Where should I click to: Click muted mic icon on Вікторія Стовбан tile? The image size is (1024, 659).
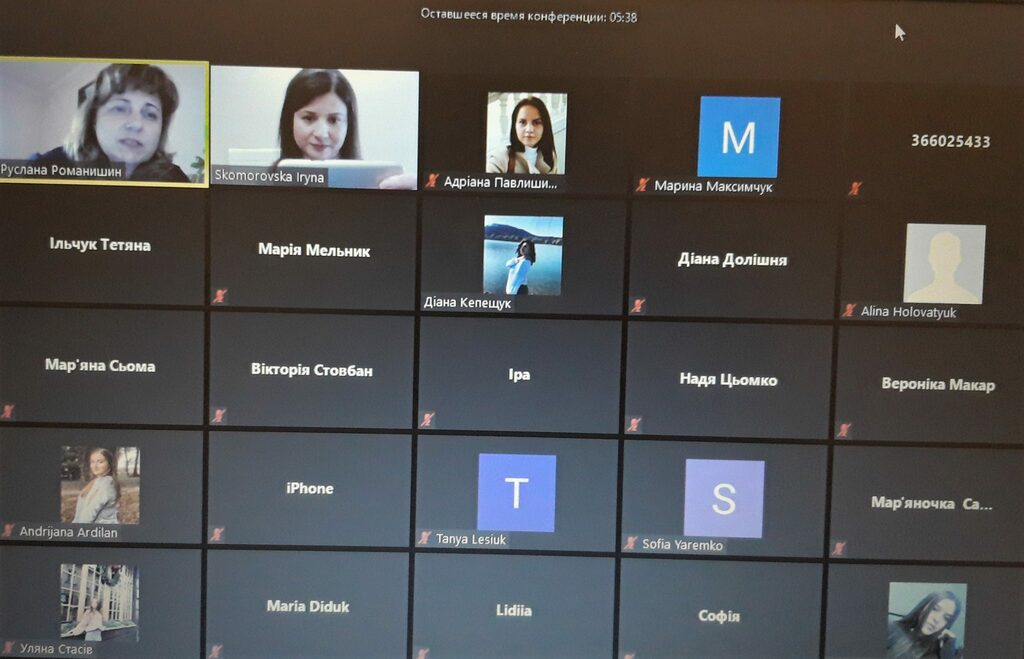pos(219,415)
